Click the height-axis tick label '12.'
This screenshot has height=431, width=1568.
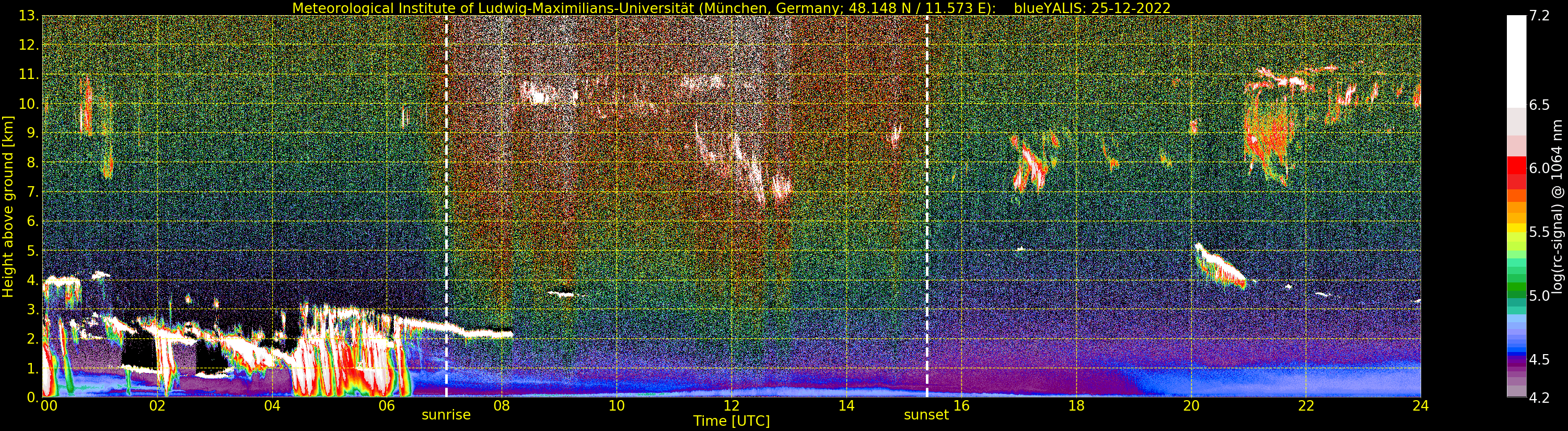point(29,46)
